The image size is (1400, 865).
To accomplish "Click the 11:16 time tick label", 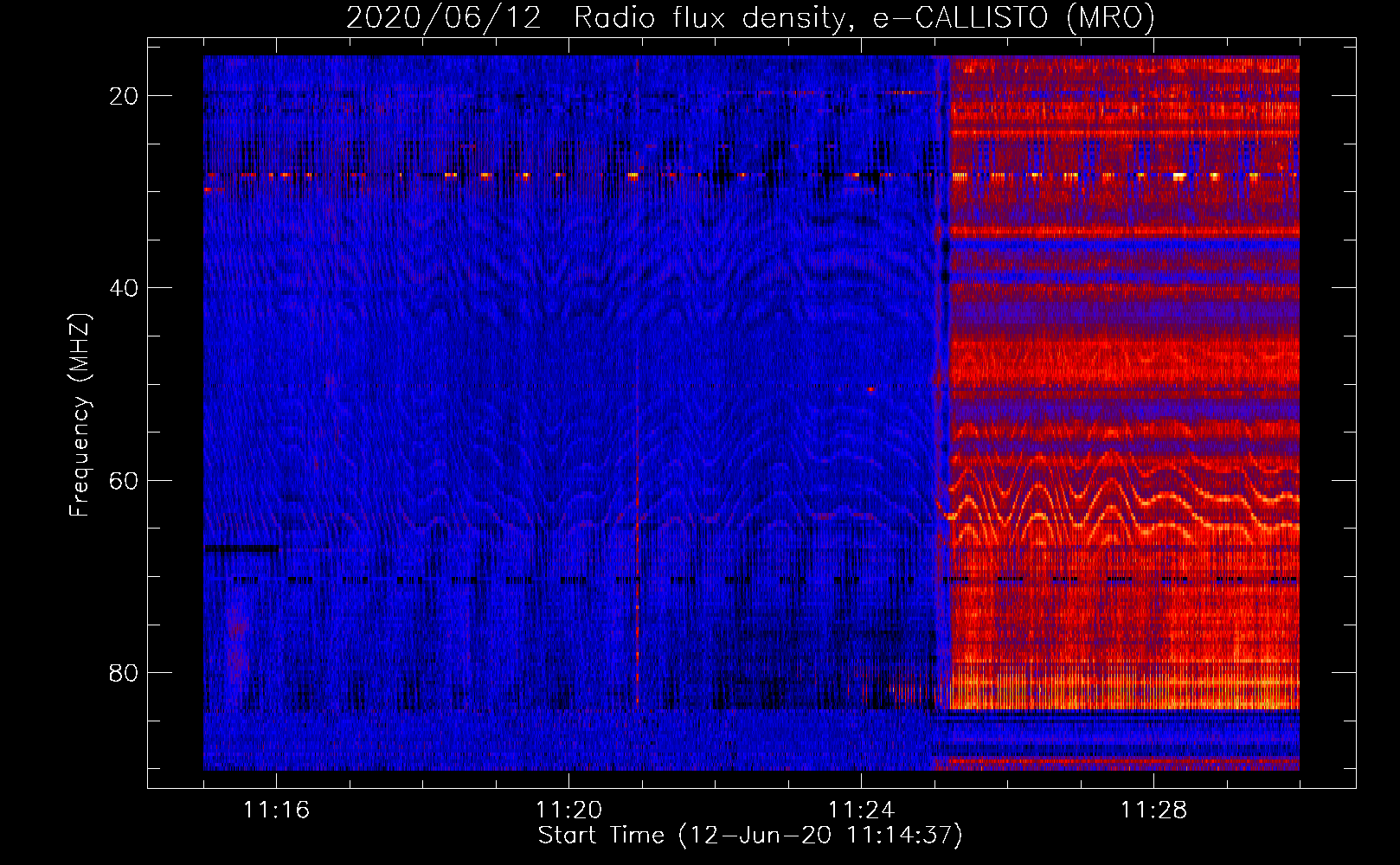I will pos(277,810).
